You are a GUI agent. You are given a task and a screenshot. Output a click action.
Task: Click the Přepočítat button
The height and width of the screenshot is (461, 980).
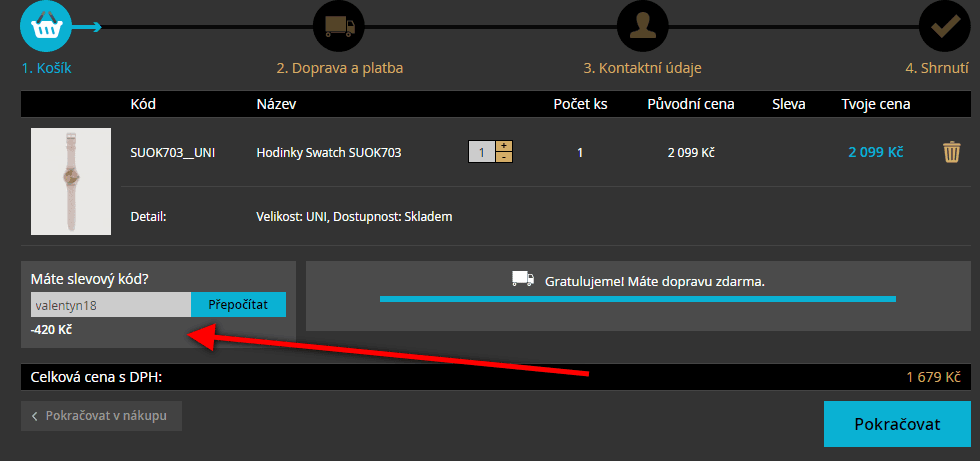tap(238, 304)
